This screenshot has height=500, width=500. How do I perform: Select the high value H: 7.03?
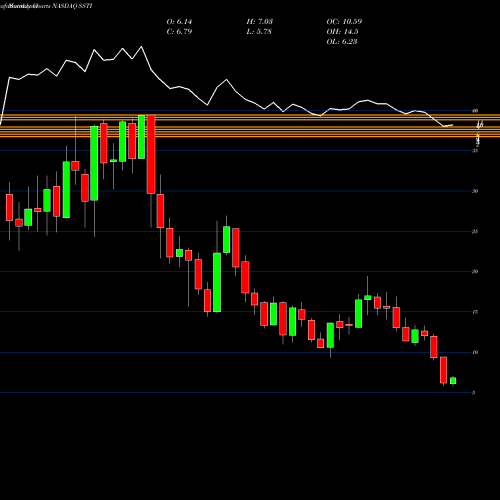(260, 22)
